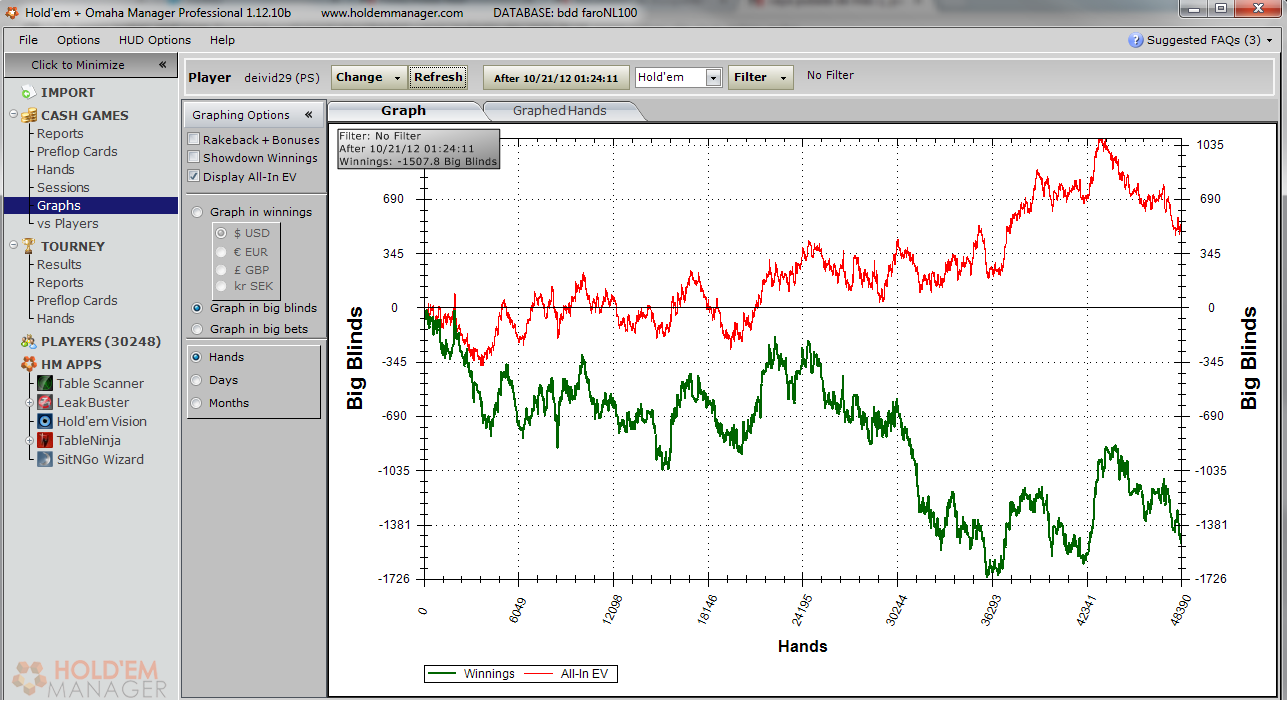Select Graph in big blinds radio button

point(197,308)
